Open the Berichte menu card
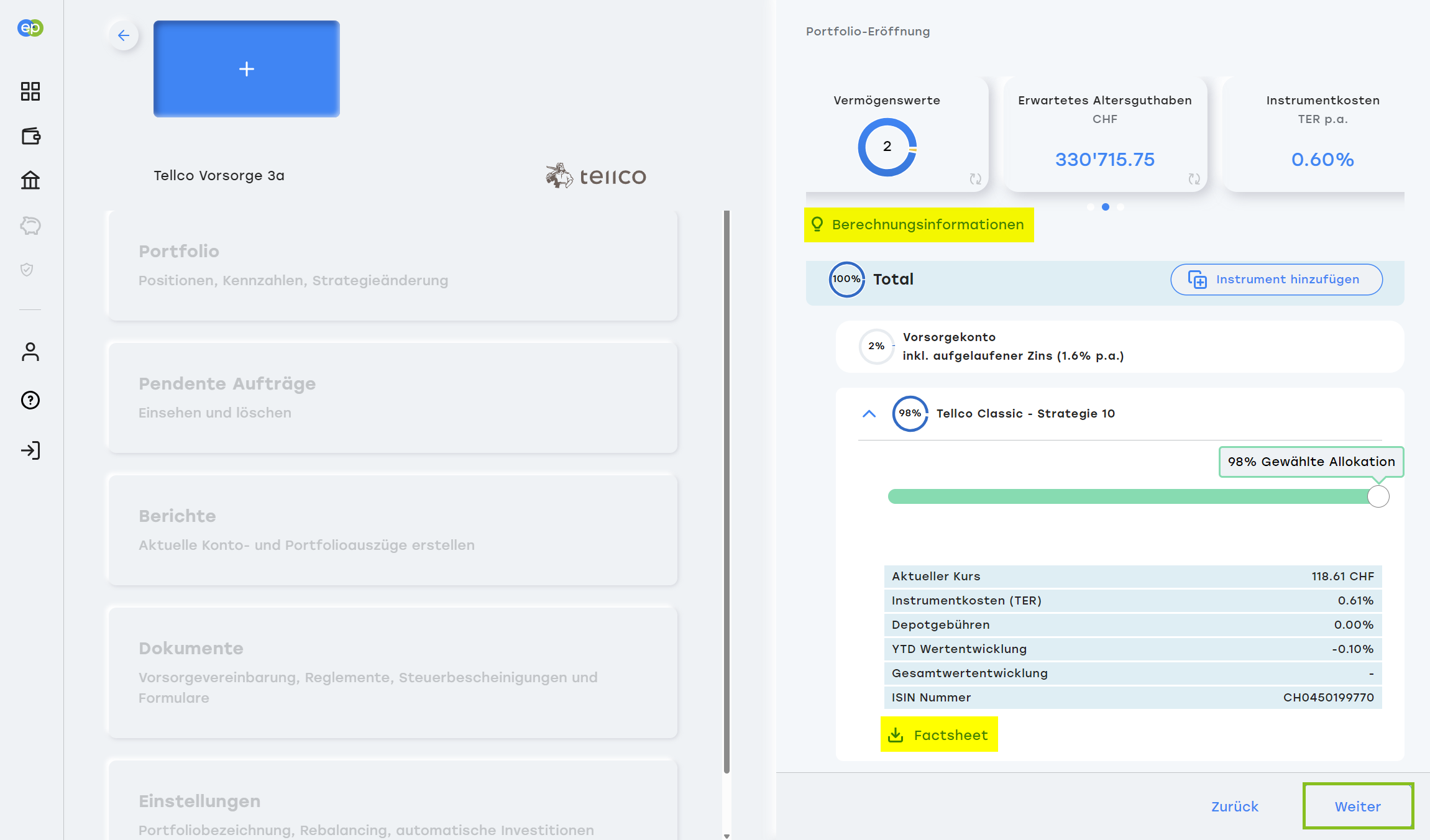Screen dimensions: 1430x840 393,530
